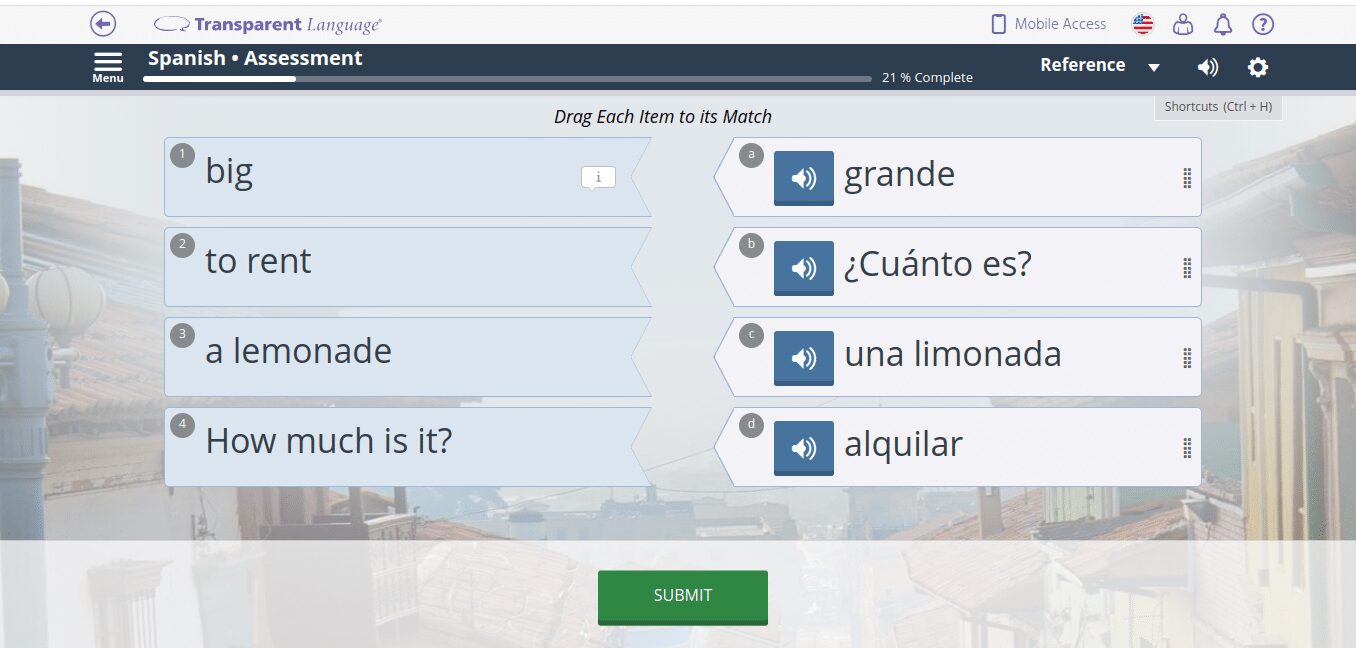The height and width of the screenshot is (648, 1356).
Task: Select the 'alquilar' drag handle
Action: (x=1187, y=448)
